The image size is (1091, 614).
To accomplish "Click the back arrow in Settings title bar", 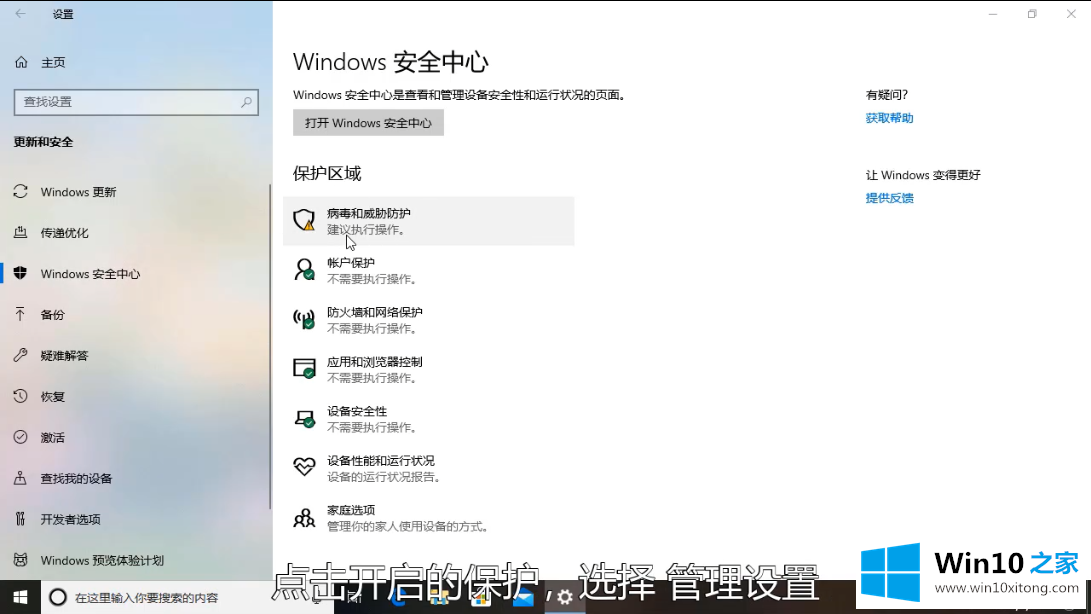I will pos(21,14).
